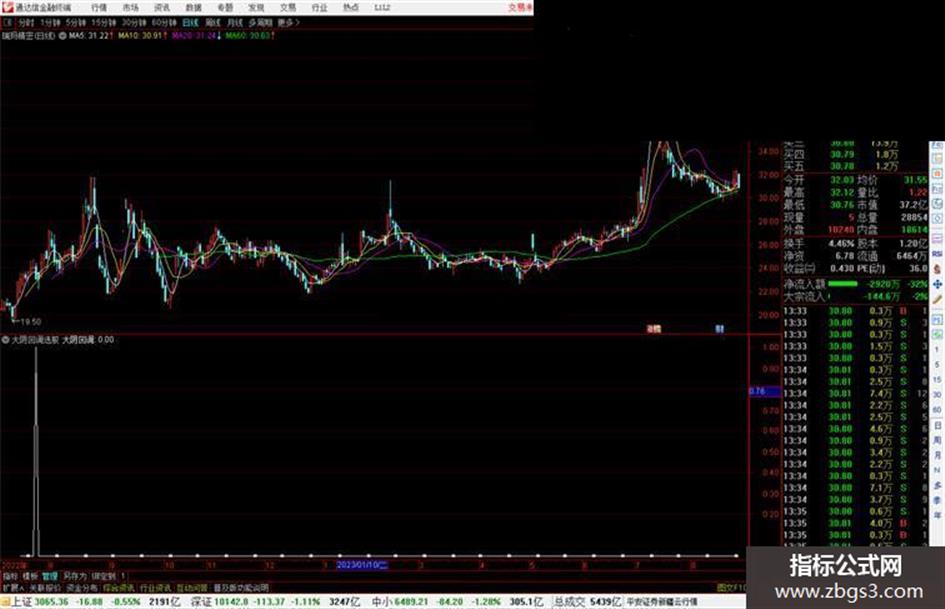Click the round icon before 大阴回调选股
Viewport: 945px width, 609px height.
tap(5, 339)
